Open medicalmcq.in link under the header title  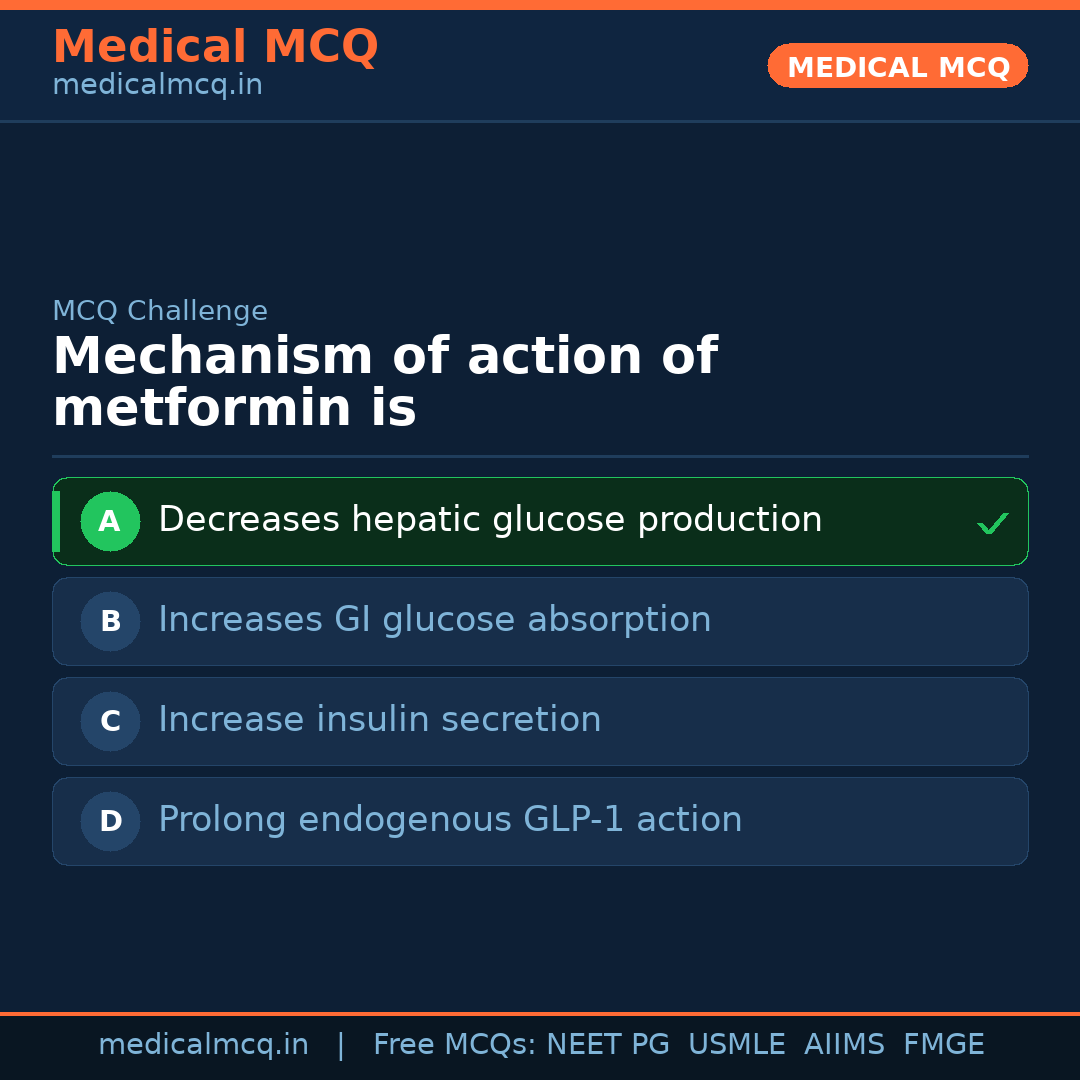[x=157, y=86]
